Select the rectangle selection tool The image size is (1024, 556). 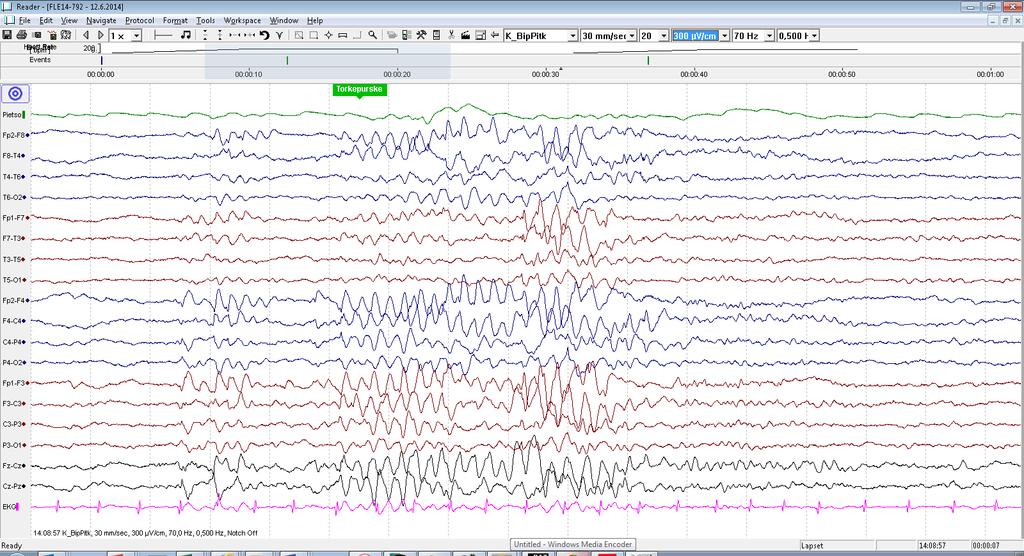313,35
